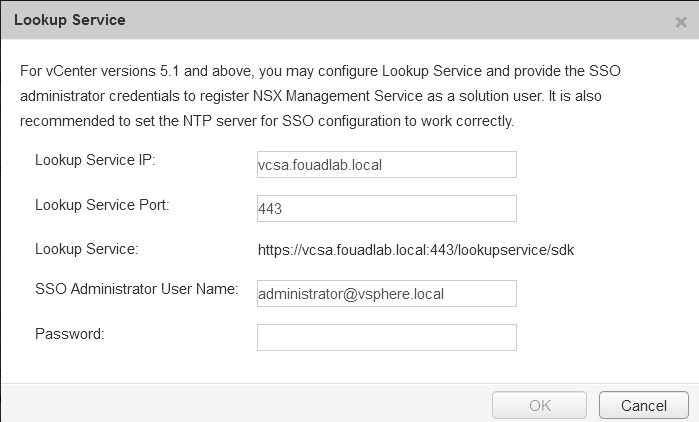
Task: Click the 'Password:' label
Action: (69, 333)
